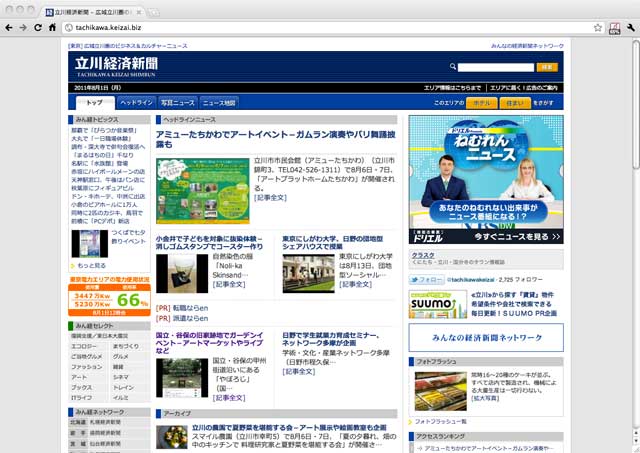The image size is (640, 453).
Task: Open 記事全文 under the Amyu Tachikawa article
Action: (x=270, y=198)
